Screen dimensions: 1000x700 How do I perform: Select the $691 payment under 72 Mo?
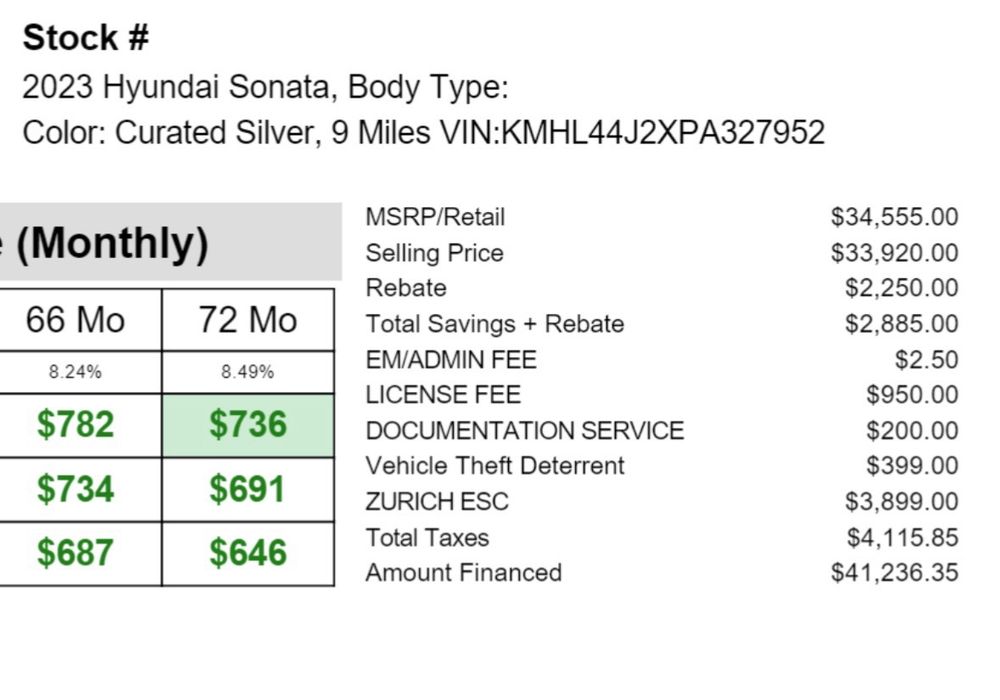[x=247, y=489]
